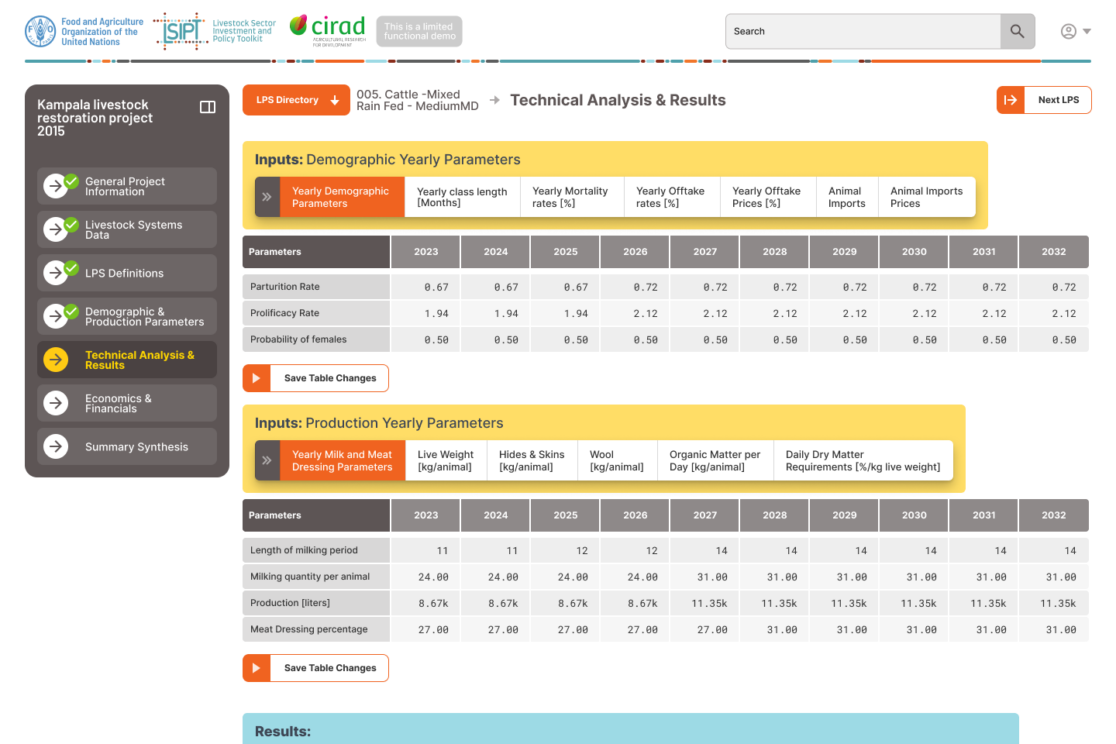1116x744 pixels.
Task: Save changes to the demographic table
Action: 316,378
